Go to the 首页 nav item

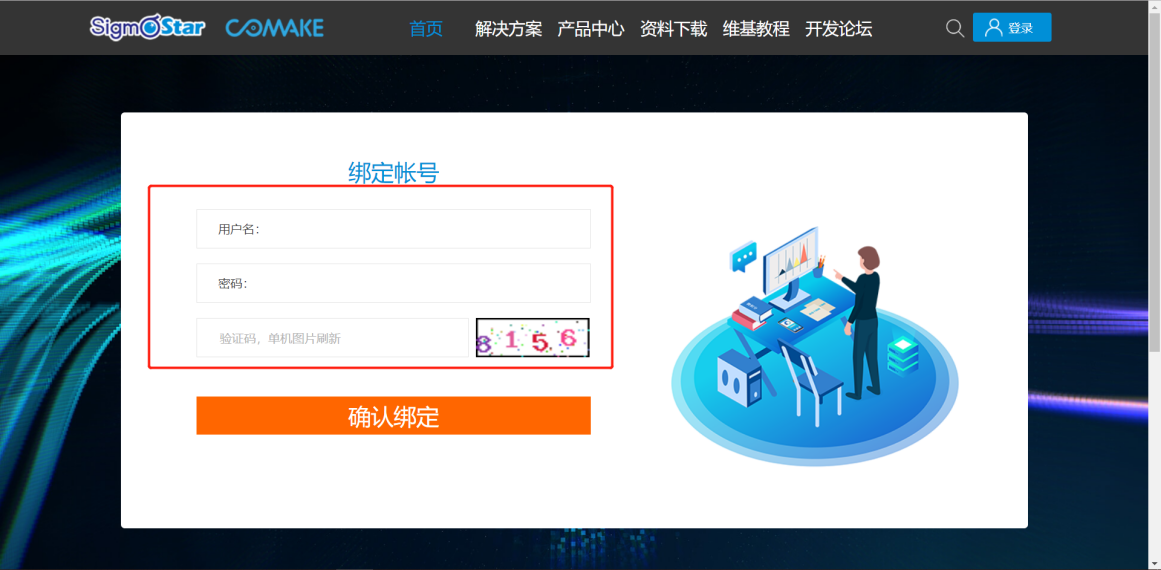click(x=426, y=28)
